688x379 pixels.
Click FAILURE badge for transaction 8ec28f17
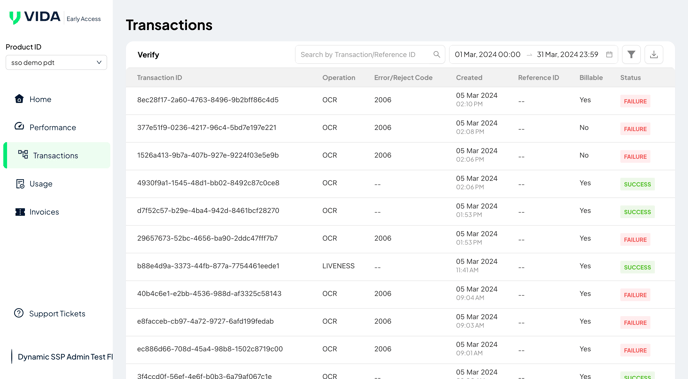coord(635,101)
